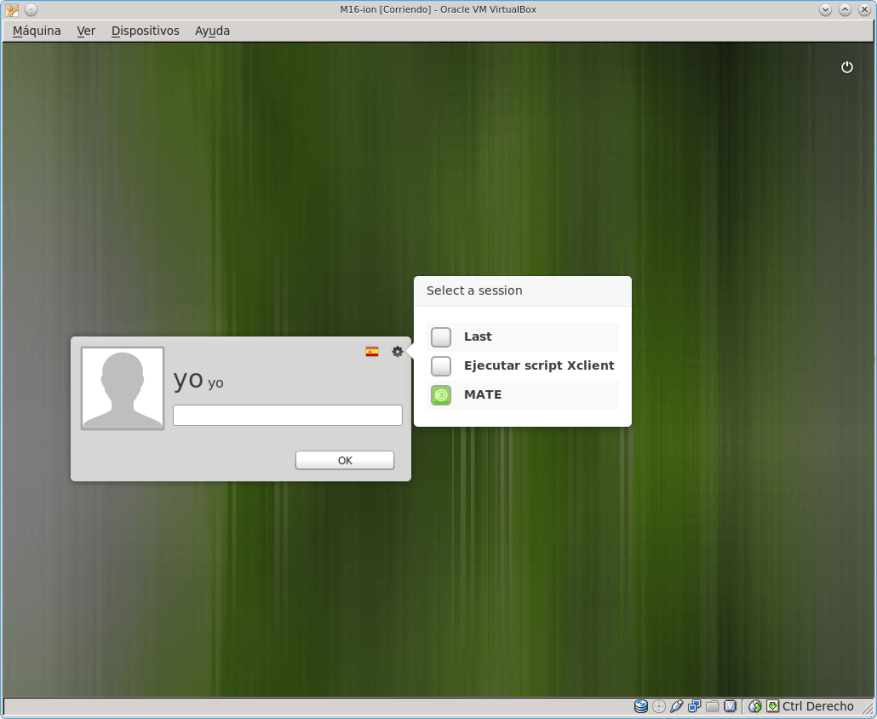Click the yo user avatar picture
This screenshot has width=877, height=719.
pos(123,389)
